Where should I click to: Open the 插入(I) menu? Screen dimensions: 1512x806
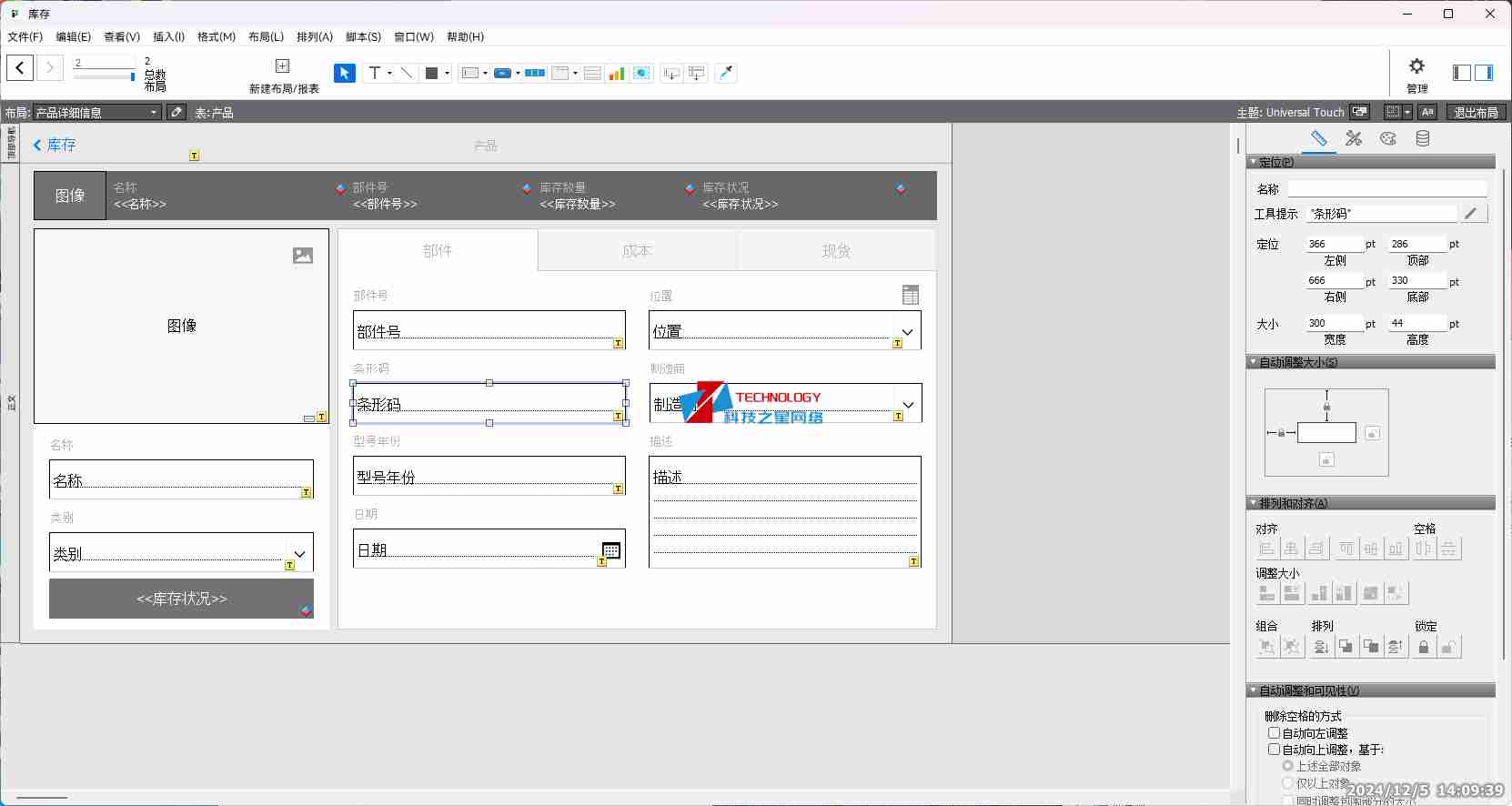pos(168,37)
